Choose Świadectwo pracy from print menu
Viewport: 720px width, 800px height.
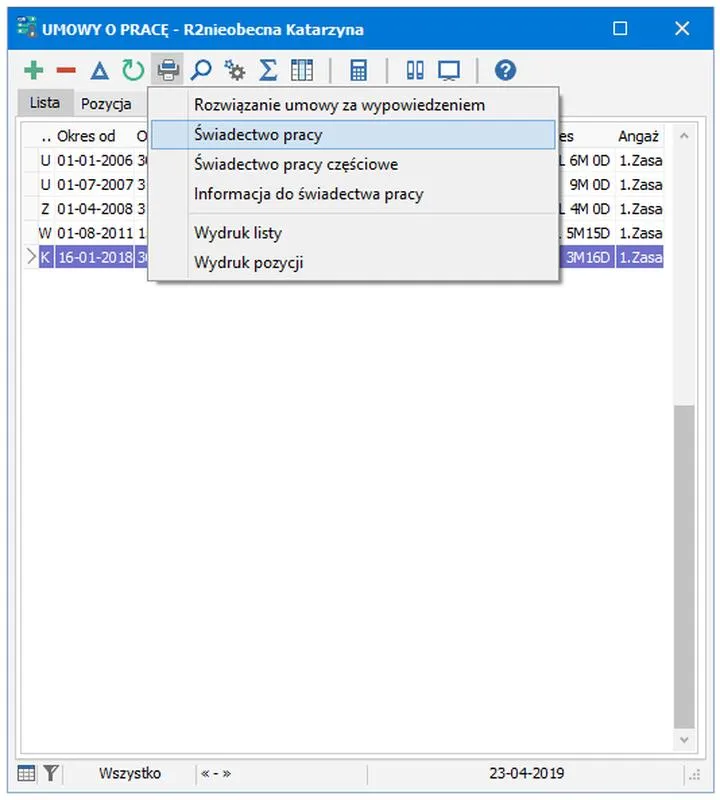pyautogui.click(x=258, y=135)
